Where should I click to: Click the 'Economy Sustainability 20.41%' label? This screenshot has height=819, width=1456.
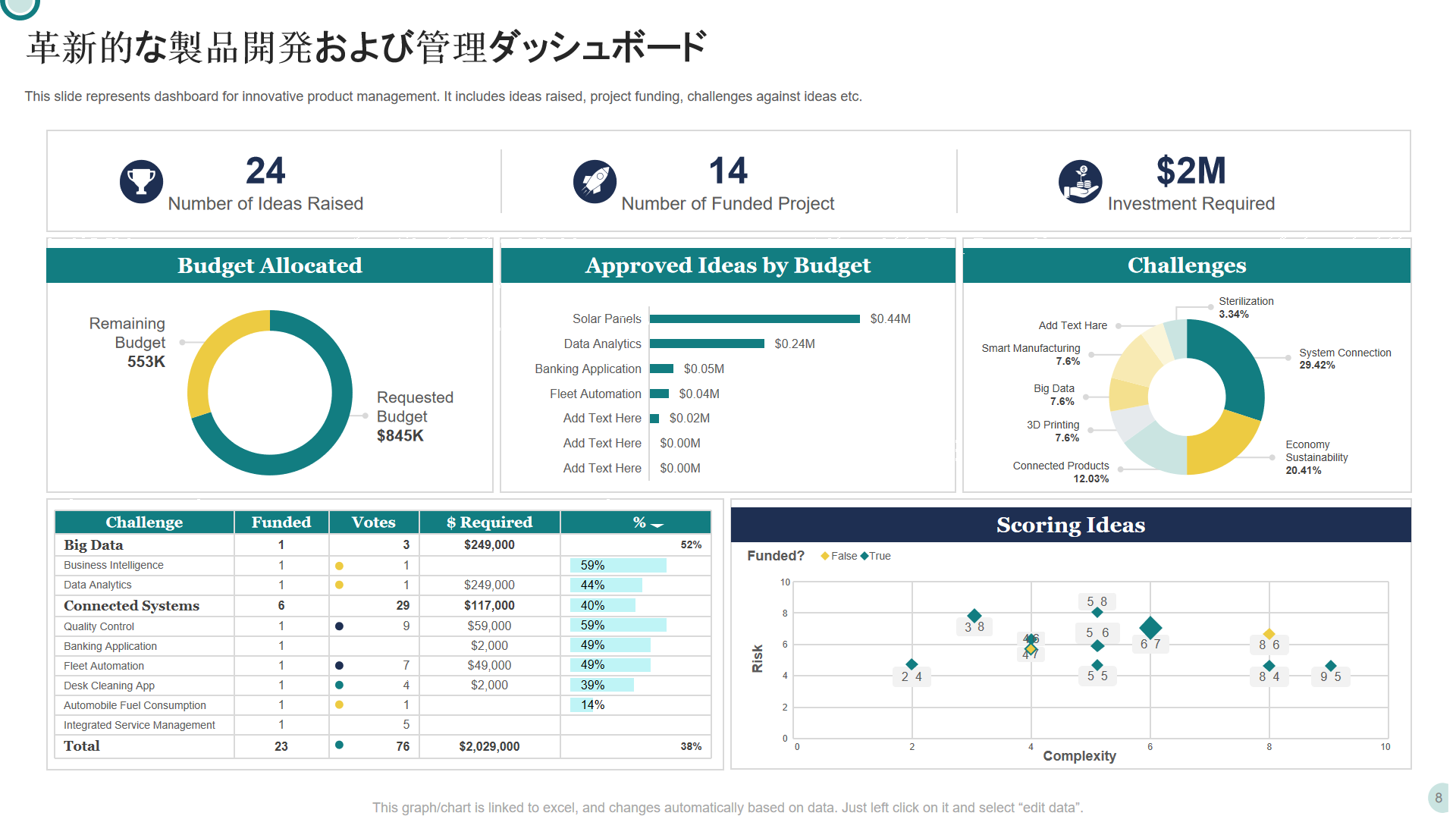click(1316, 457)
